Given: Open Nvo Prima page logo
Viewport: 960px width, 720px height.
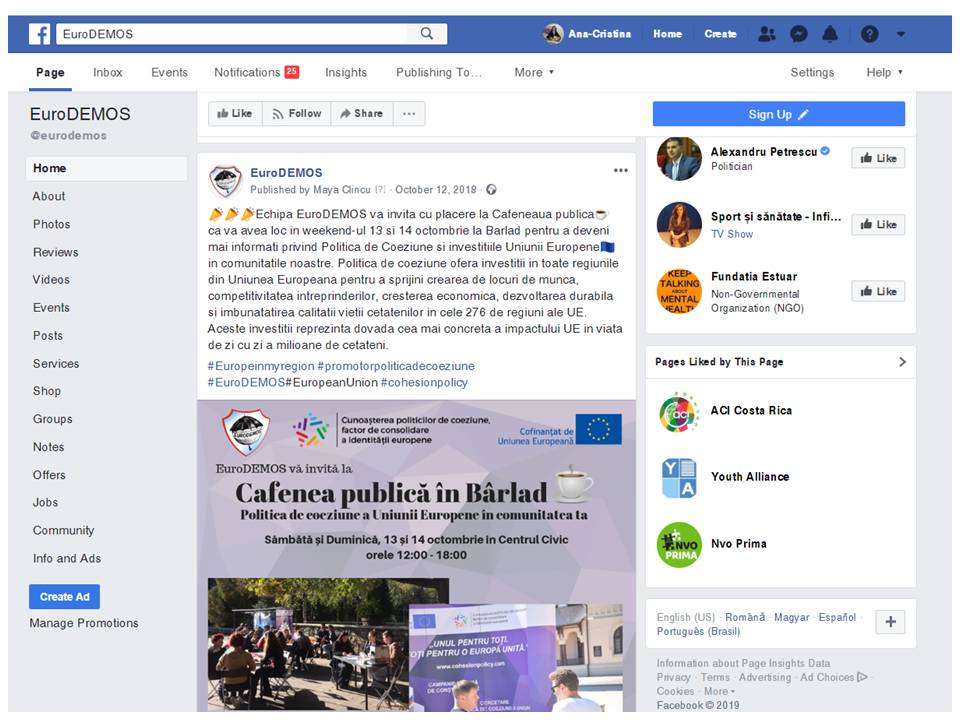Looking at the screenshot, I should point(679,545).
